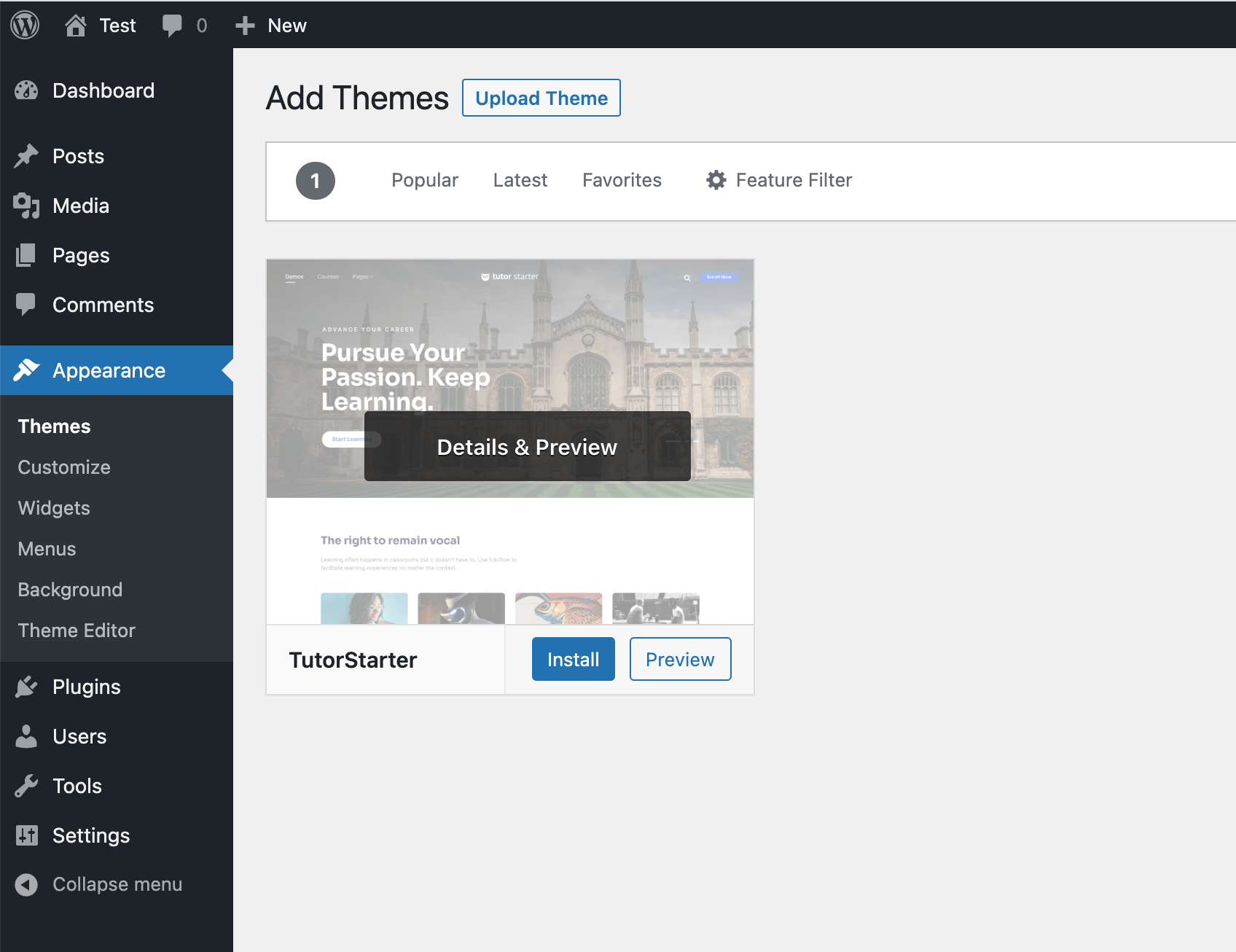
Task: Switch to the Popular themes tab
Action: 425,180
